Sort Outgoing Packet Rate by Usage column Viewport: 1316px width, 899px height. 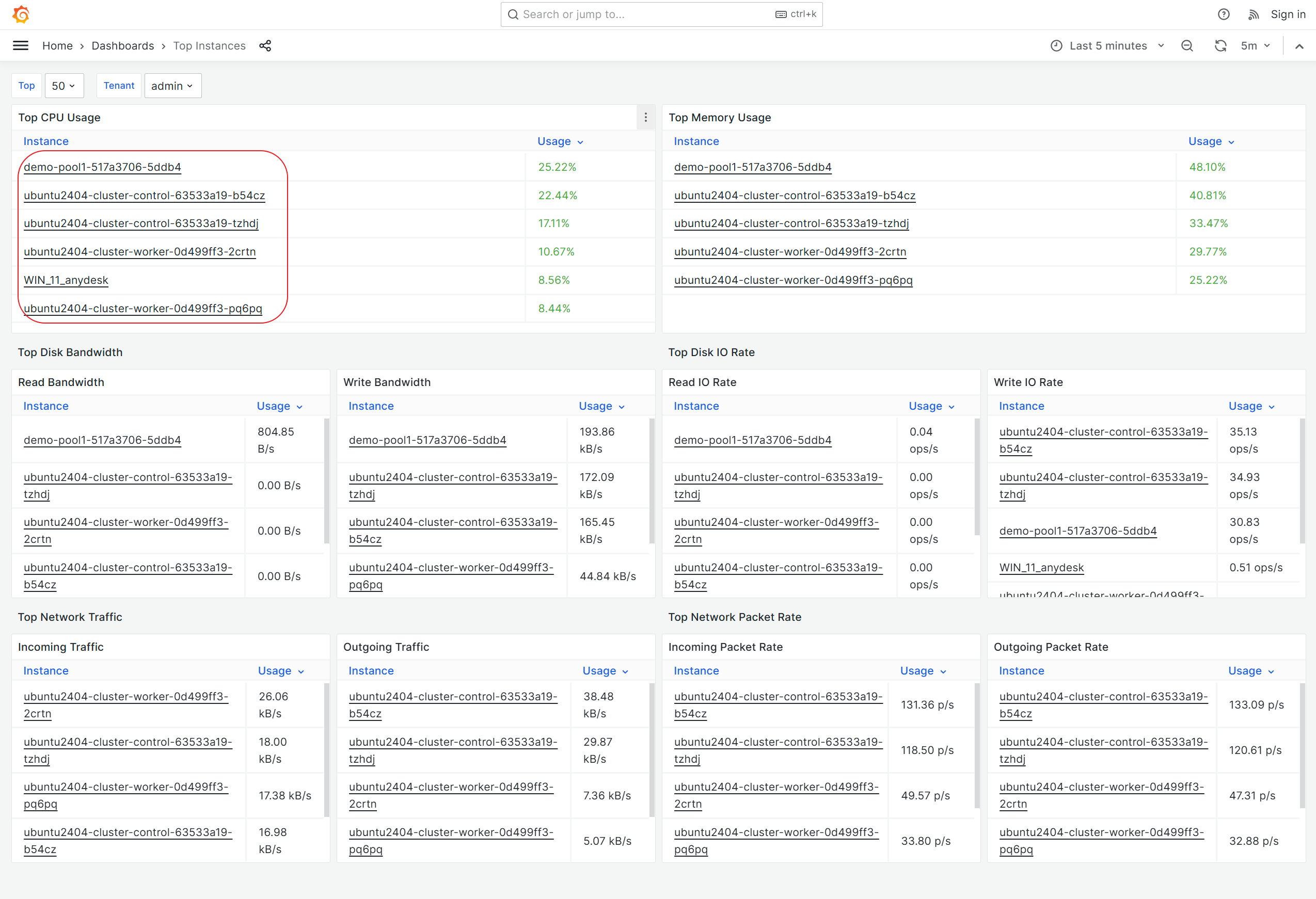pos(1251,670)
